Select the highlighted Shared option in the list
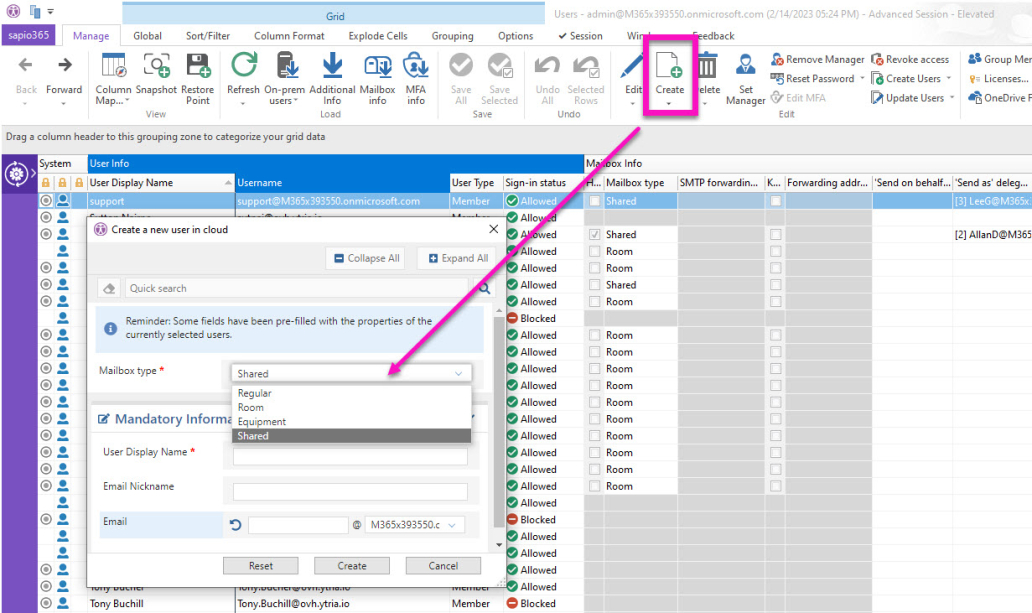The image size is (1032, 613). pos(351,436)
